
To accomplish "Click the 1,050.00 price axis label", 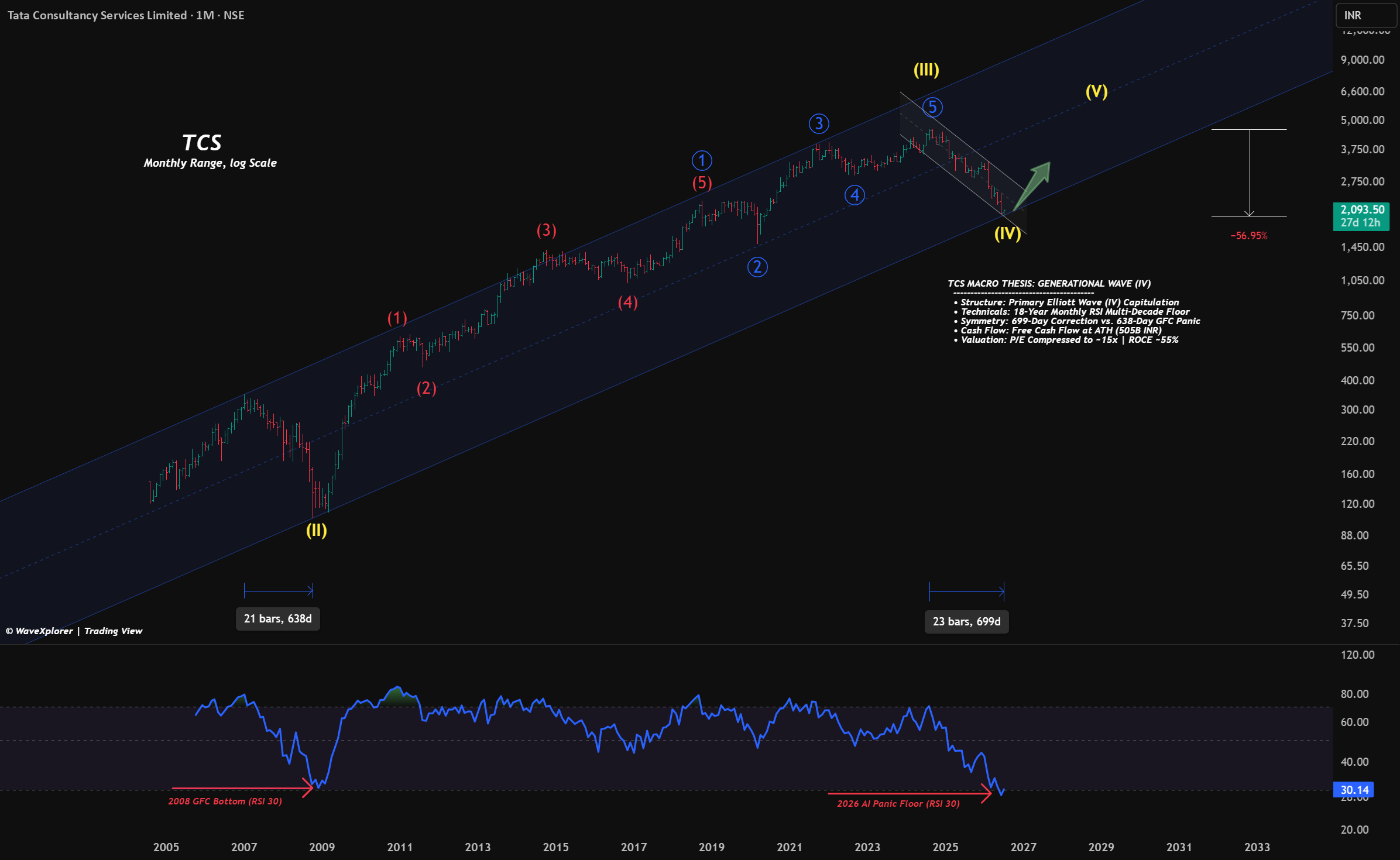I will click(1363, 280).
